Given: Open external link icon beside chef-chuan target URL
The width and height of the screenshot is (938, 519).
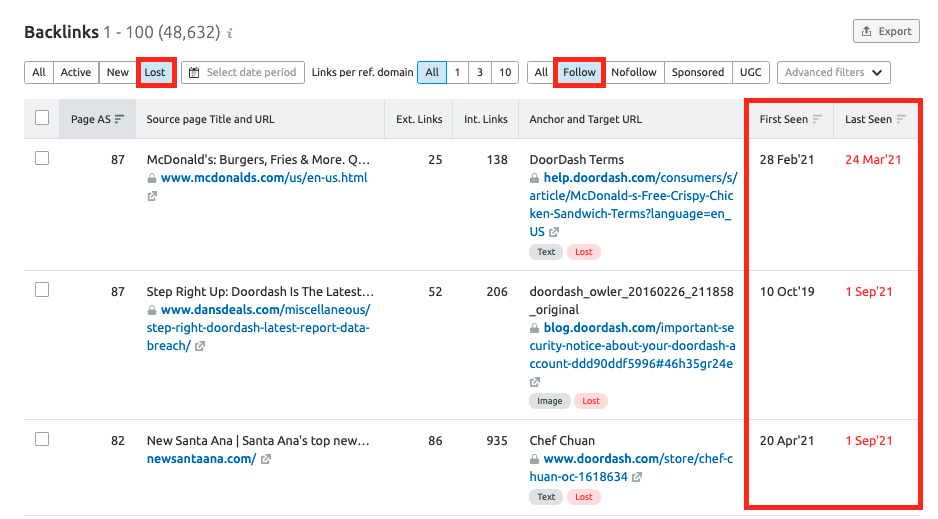Looking at the screenshot, I should click(x=638, y=477).
